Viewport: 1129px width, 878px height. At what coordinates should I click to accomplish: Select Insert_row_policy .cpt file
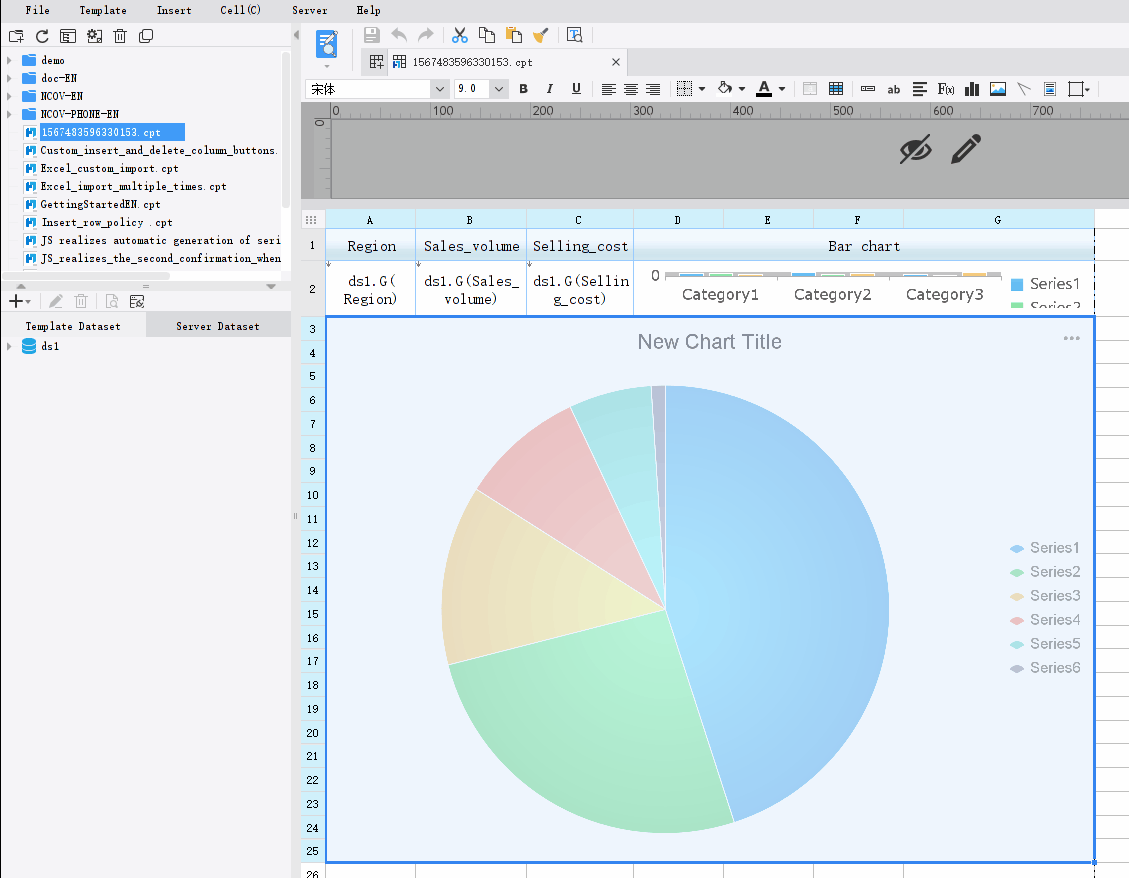click(107, 223)
